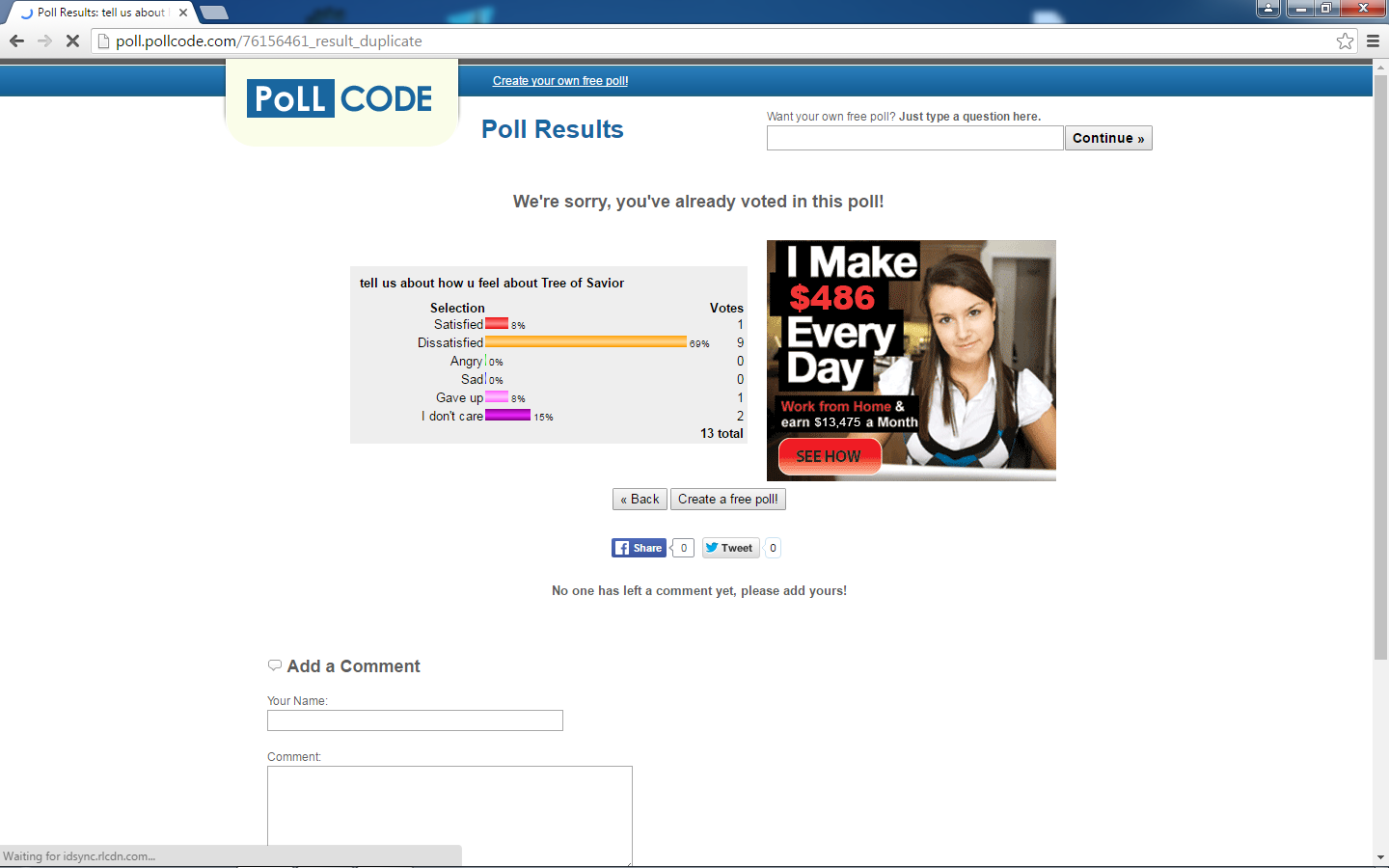Click the Your Name text field
Screen dimensions: 1389x868
415,720
